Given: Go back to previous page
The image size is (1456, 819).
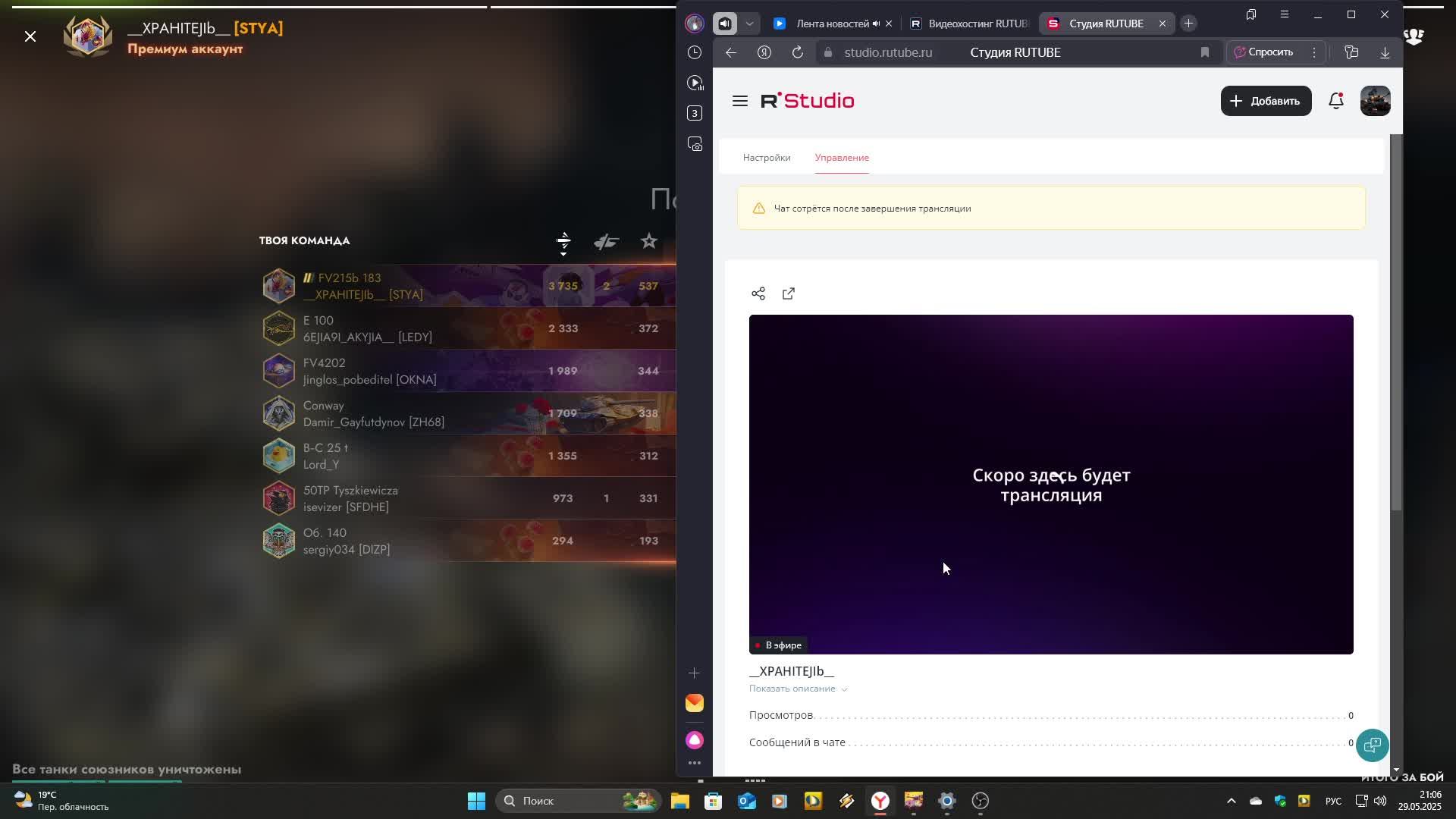Looking at the screenshot, I should pos(731,52).
